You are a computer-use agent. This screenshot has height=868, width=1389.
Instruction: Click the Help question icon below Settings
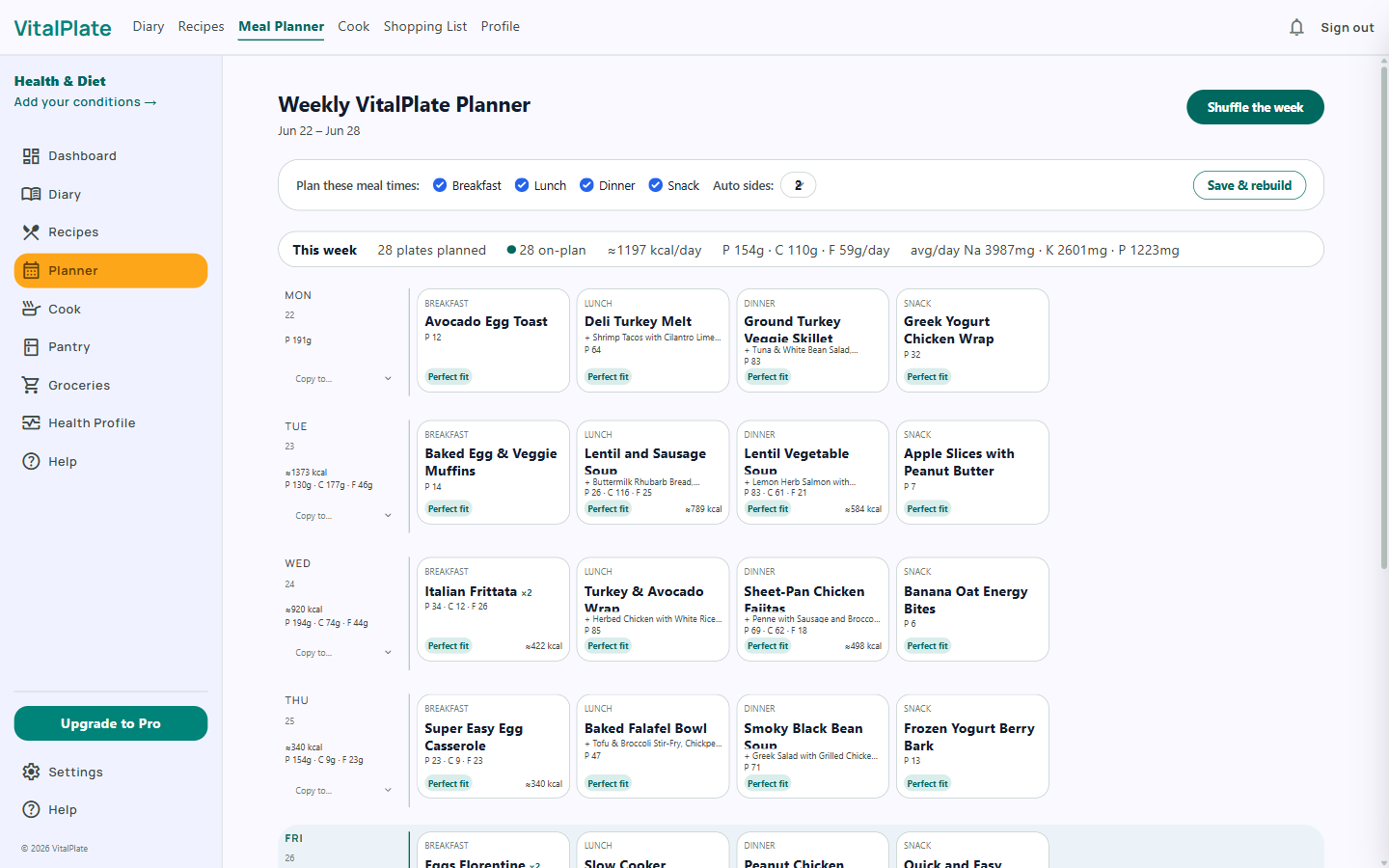point(31,809)
